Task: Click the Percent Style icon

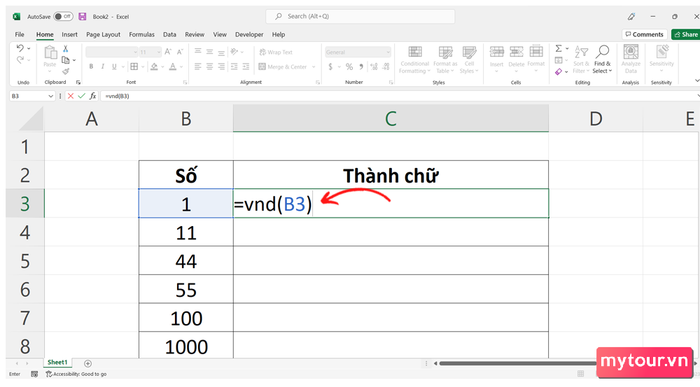Action: 349,67
